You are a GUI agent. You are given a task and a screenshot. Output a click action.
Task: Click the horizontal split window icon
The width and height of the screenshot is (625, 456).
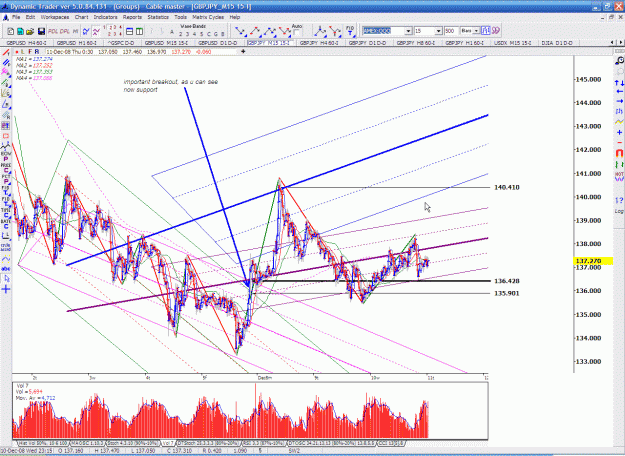pos(130,31)
